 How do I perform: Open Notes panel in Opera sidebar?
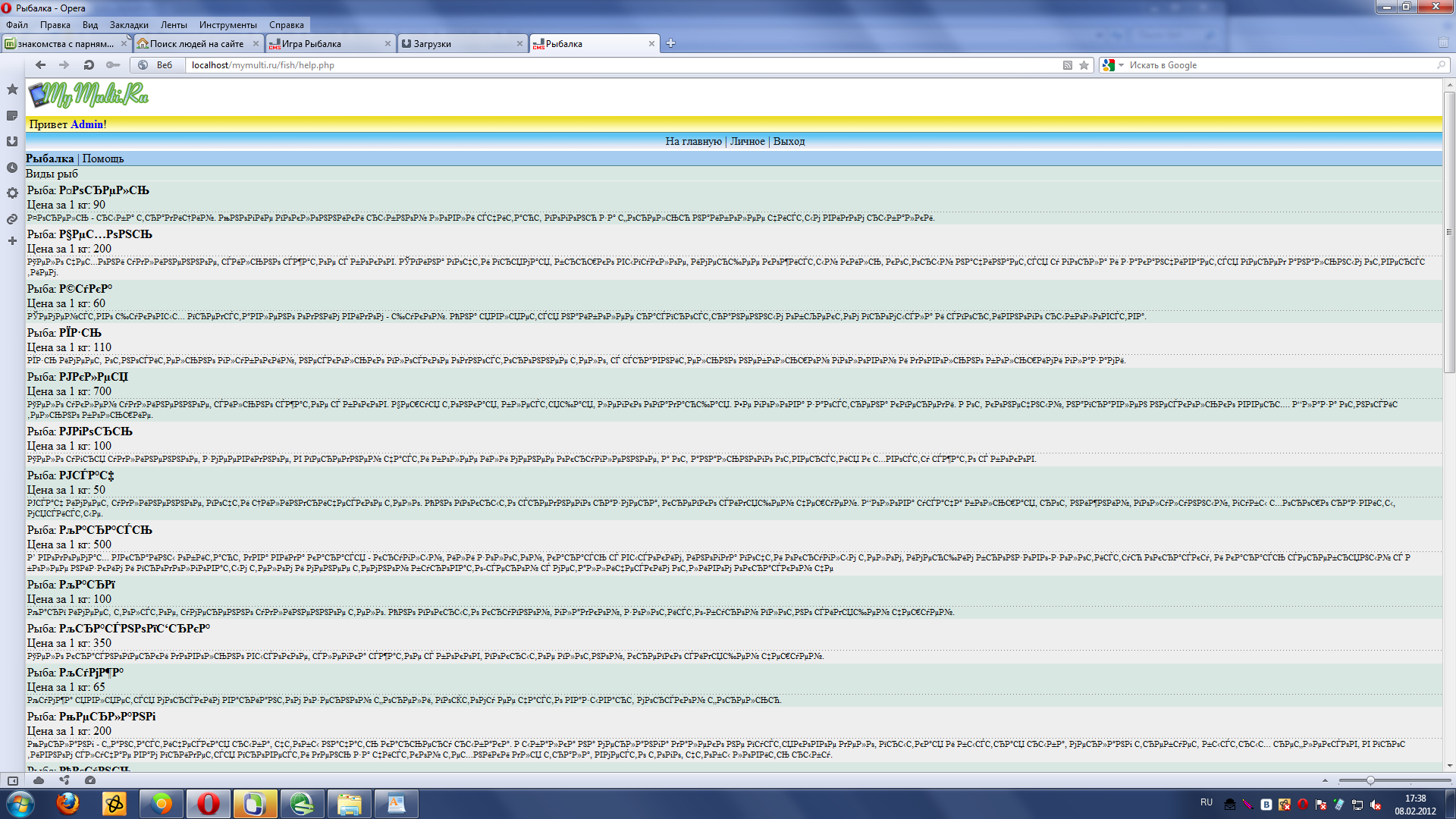12,115
